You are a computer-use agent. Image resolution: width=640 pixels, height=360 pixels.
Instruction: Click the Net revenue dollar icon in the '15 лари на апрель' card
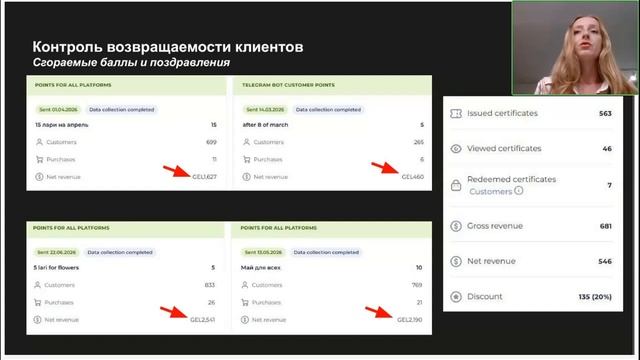pyautogui.click(x=39, y=177)
